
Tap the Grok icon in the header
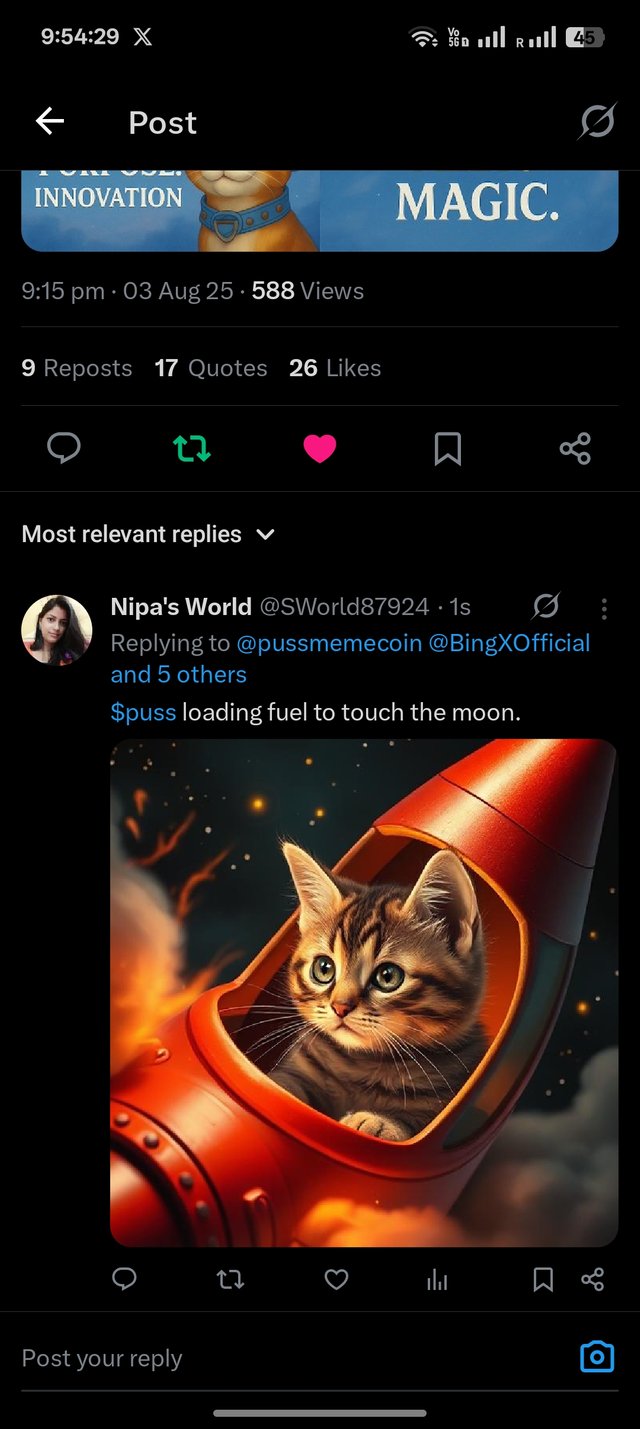(x=597, y=122)
